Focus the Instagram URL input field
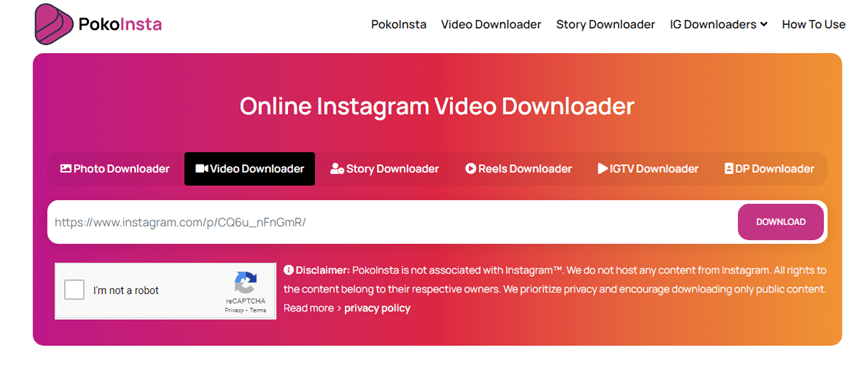Image resolution: width=856 pixels, height=369 pixels. click(x=392, y=222)
